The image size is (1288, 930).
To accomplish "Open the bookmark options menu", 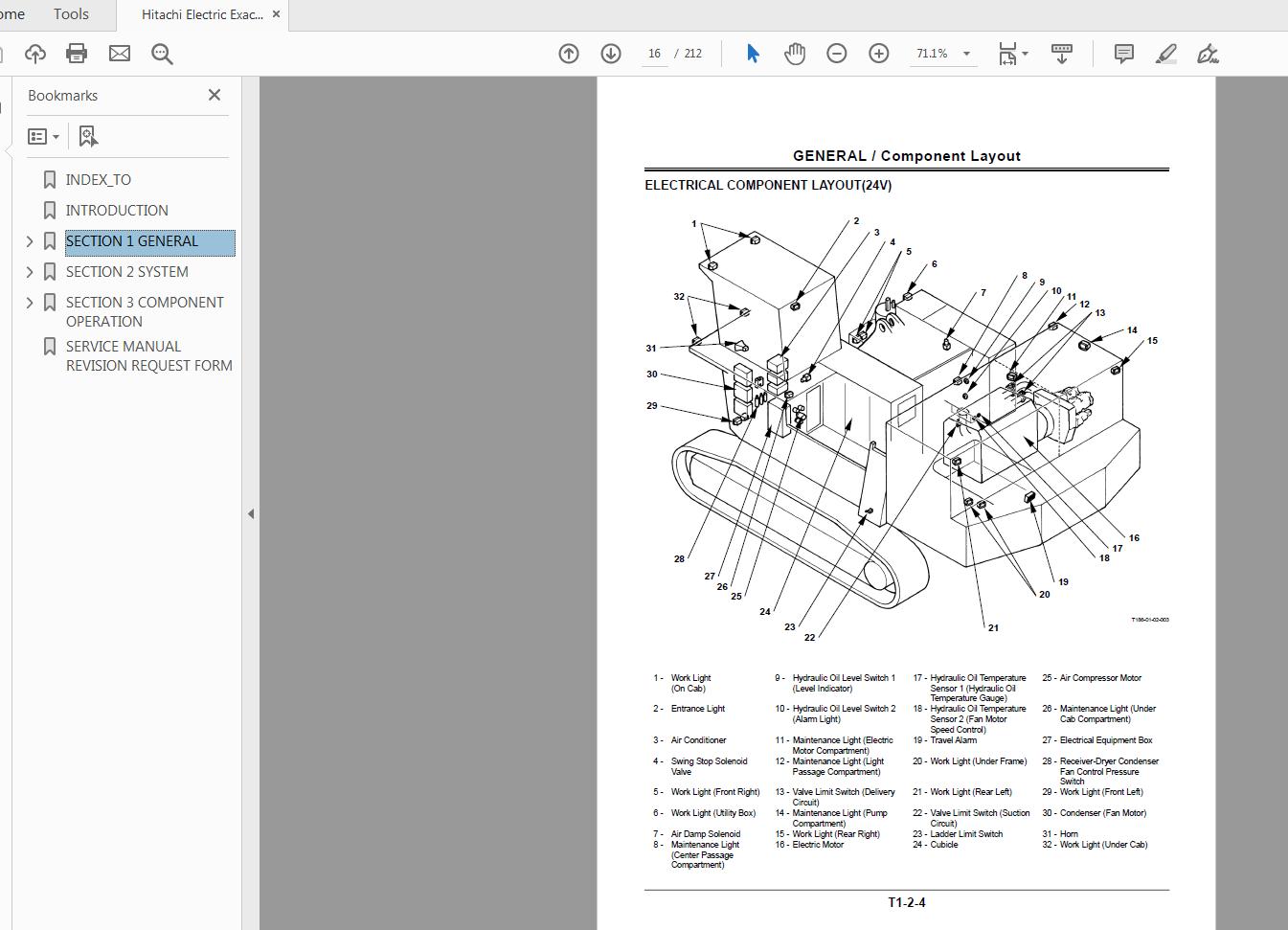I will (44, 135).
